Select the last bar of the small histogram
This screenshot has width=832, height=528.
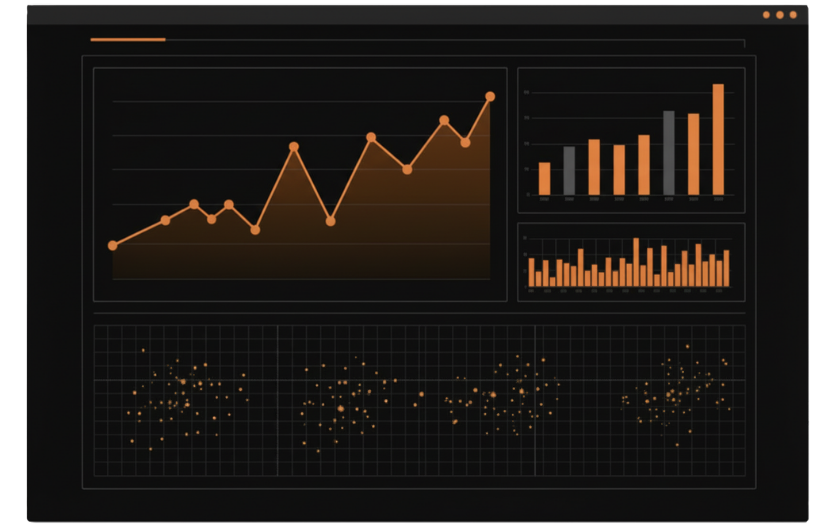726,269
